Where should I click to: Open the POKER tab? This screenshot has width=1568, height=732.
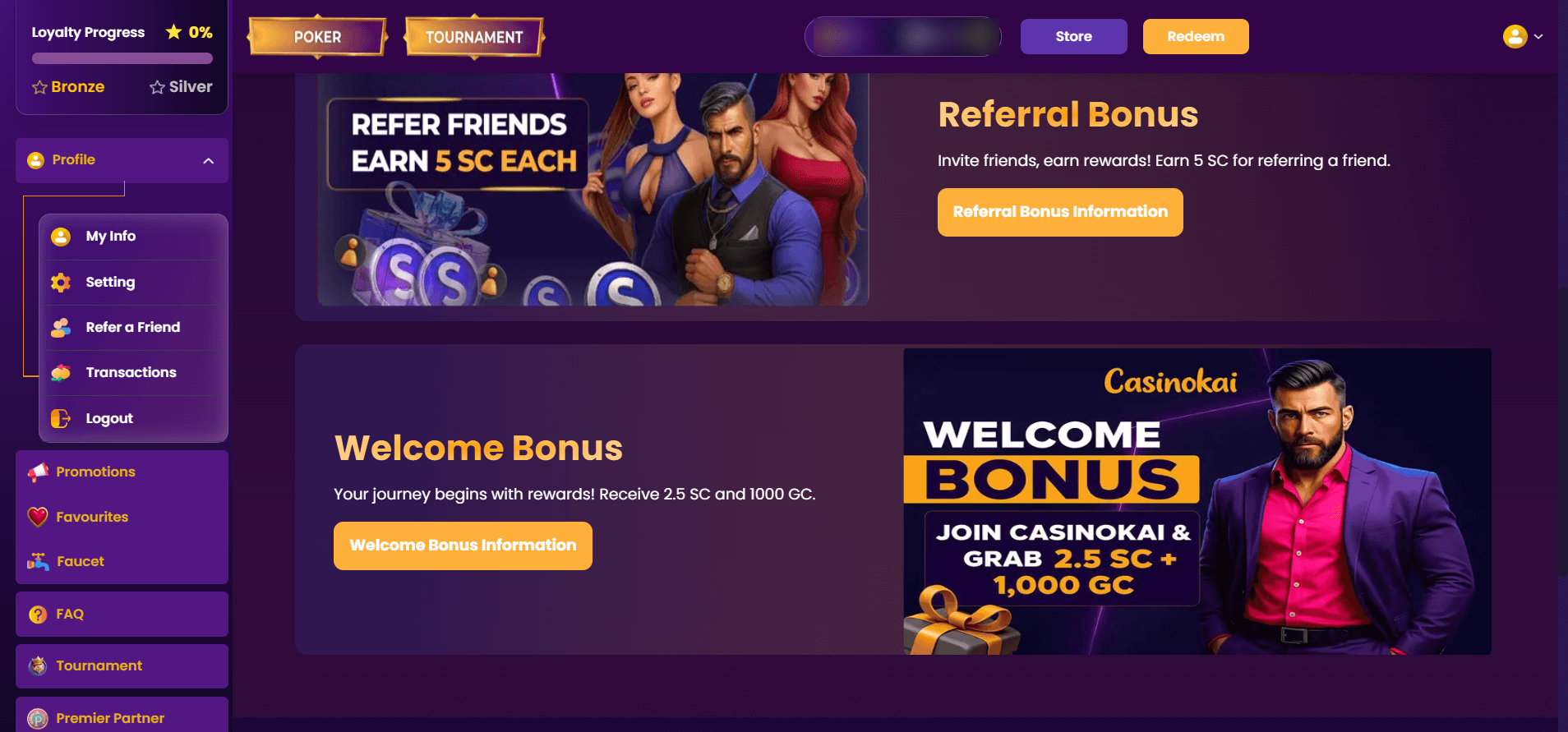(317, 37)
